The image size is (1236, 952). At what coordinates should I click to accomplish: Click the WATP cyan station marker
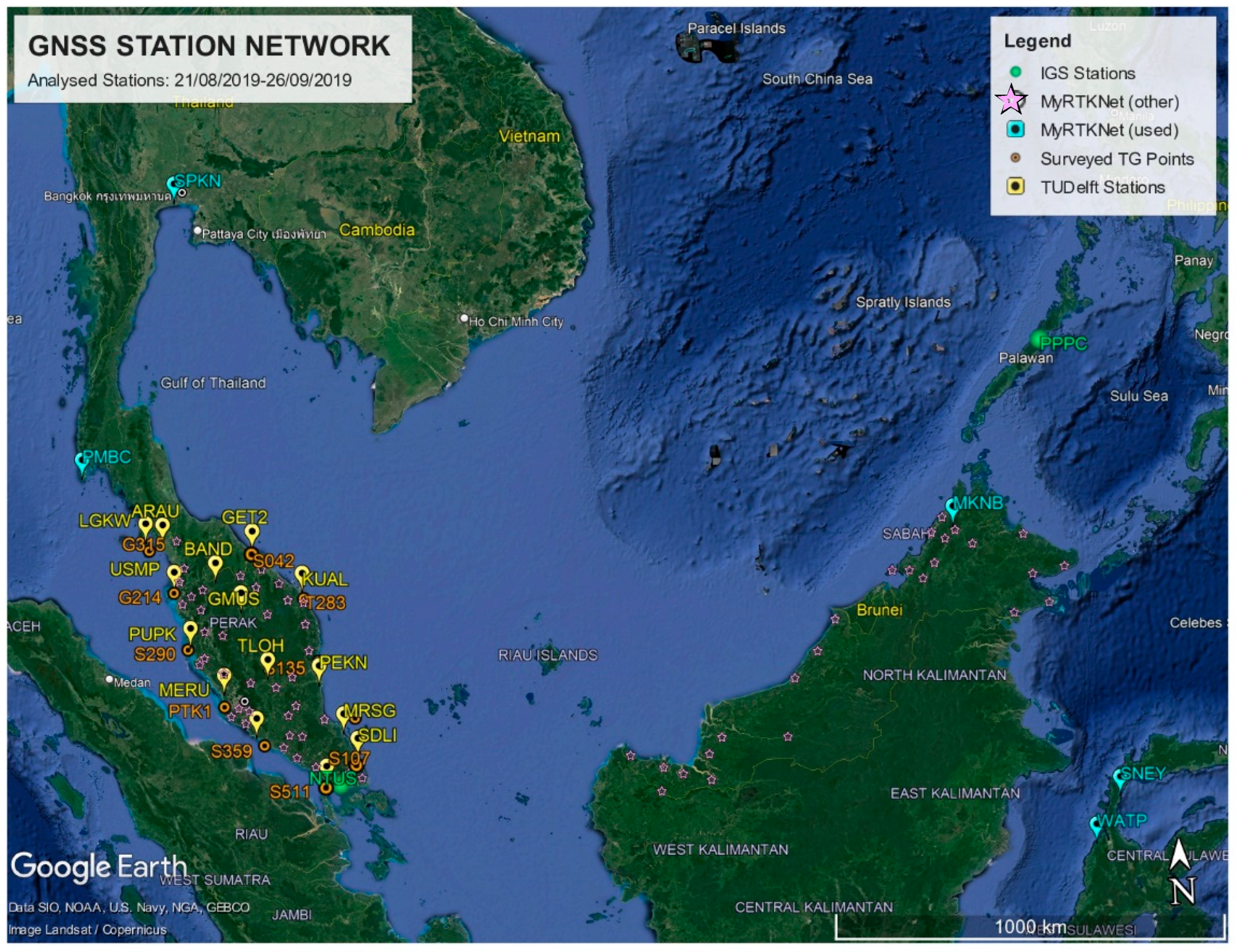(1096, 825)
